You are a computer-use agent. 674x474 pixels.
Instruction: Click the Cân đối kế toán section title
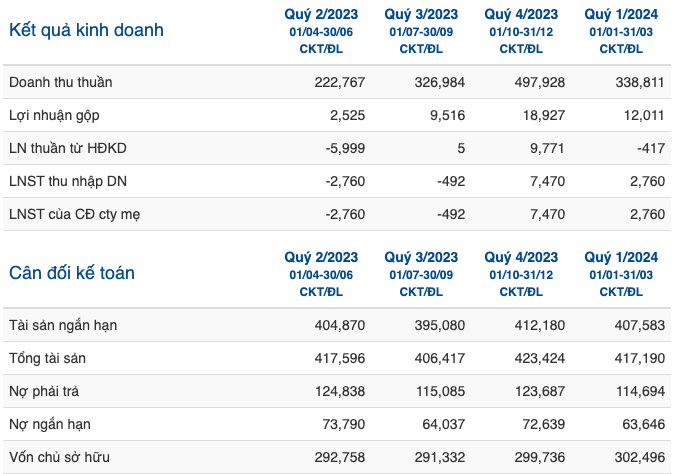pyautogui.click(x=72, y=273)
